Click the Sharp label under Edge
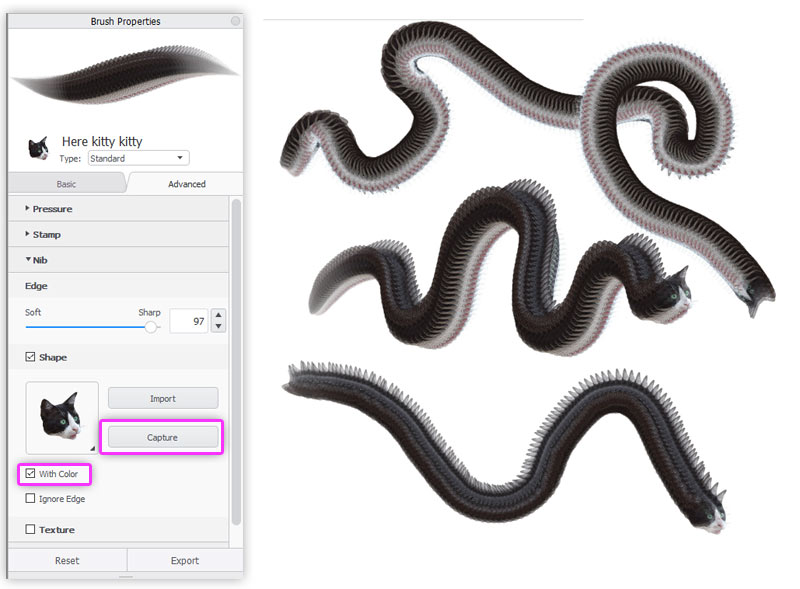Image resolution: width=800 pixels, height=589 pixels. point(149,312)
